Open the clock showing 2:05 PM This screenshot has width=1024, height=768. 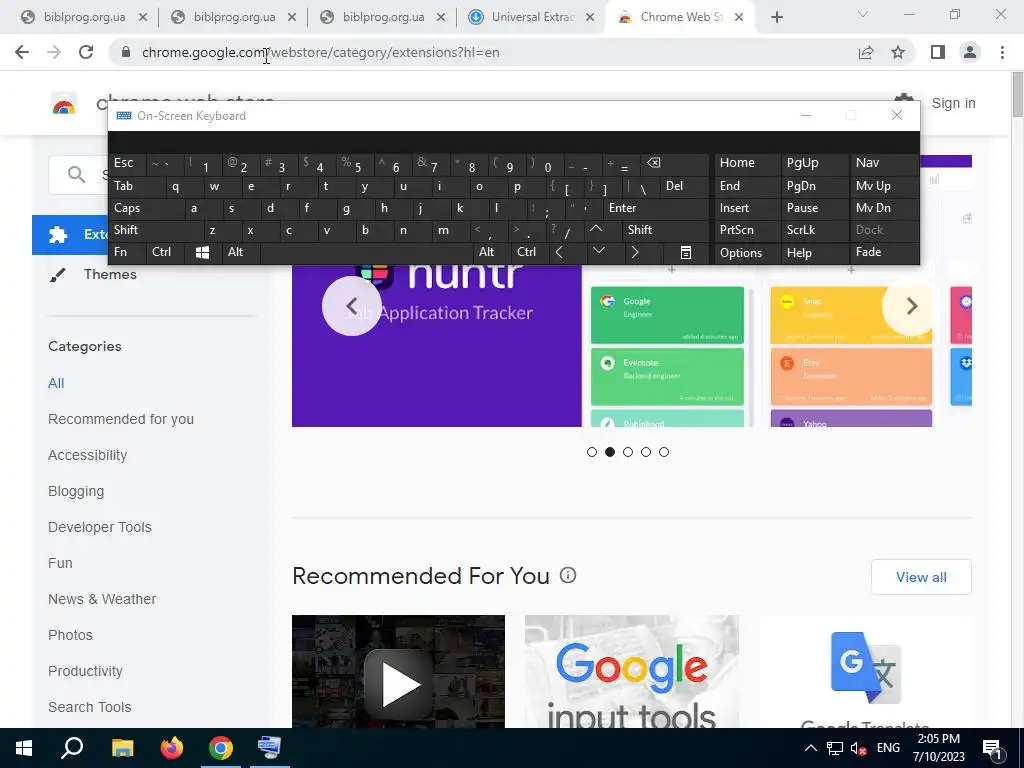point(938,748)
